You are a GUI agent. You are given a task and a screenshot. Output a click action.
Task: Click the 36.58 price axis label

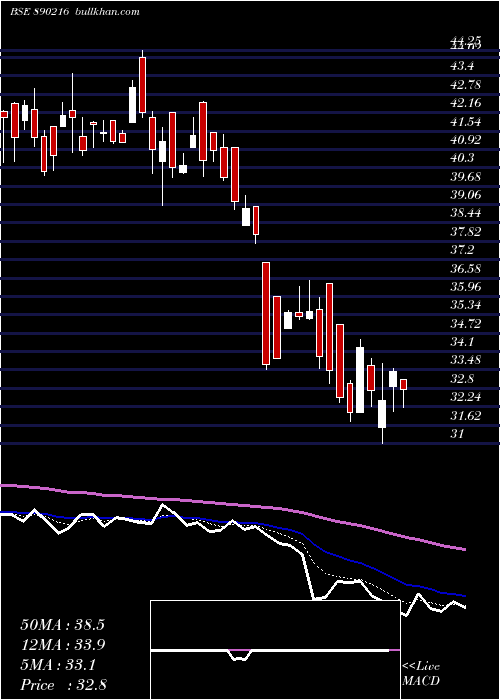pyautogui.click(x=466, y=268)
